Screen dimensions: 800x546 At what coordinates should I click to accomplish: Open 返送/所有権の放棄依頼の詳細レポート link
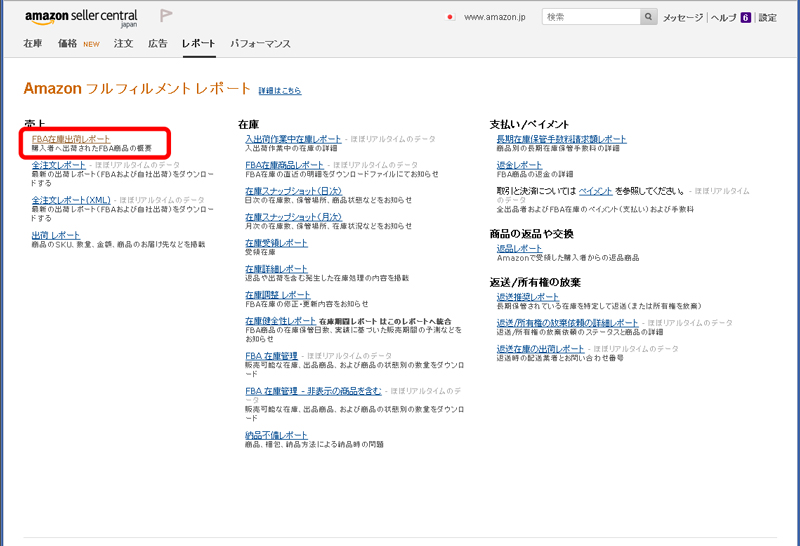pos(567,323)
